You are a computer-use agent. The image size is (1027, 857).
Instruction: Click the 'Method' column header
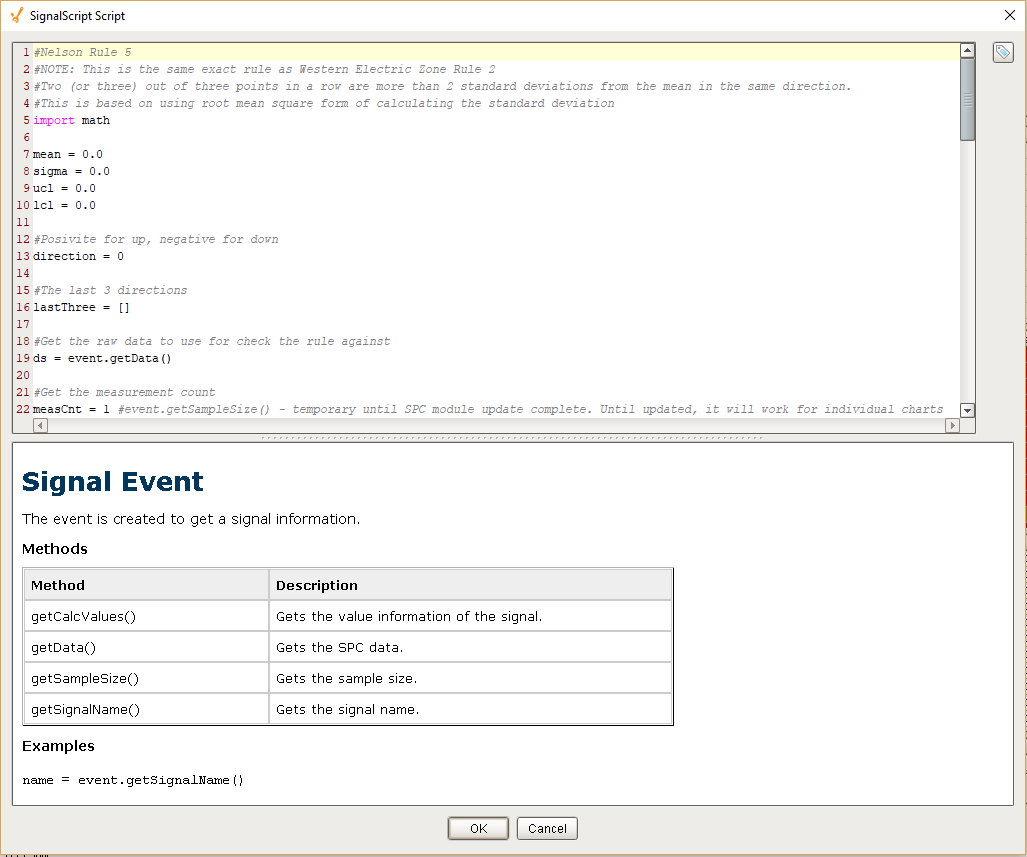(x=58, y=585)
